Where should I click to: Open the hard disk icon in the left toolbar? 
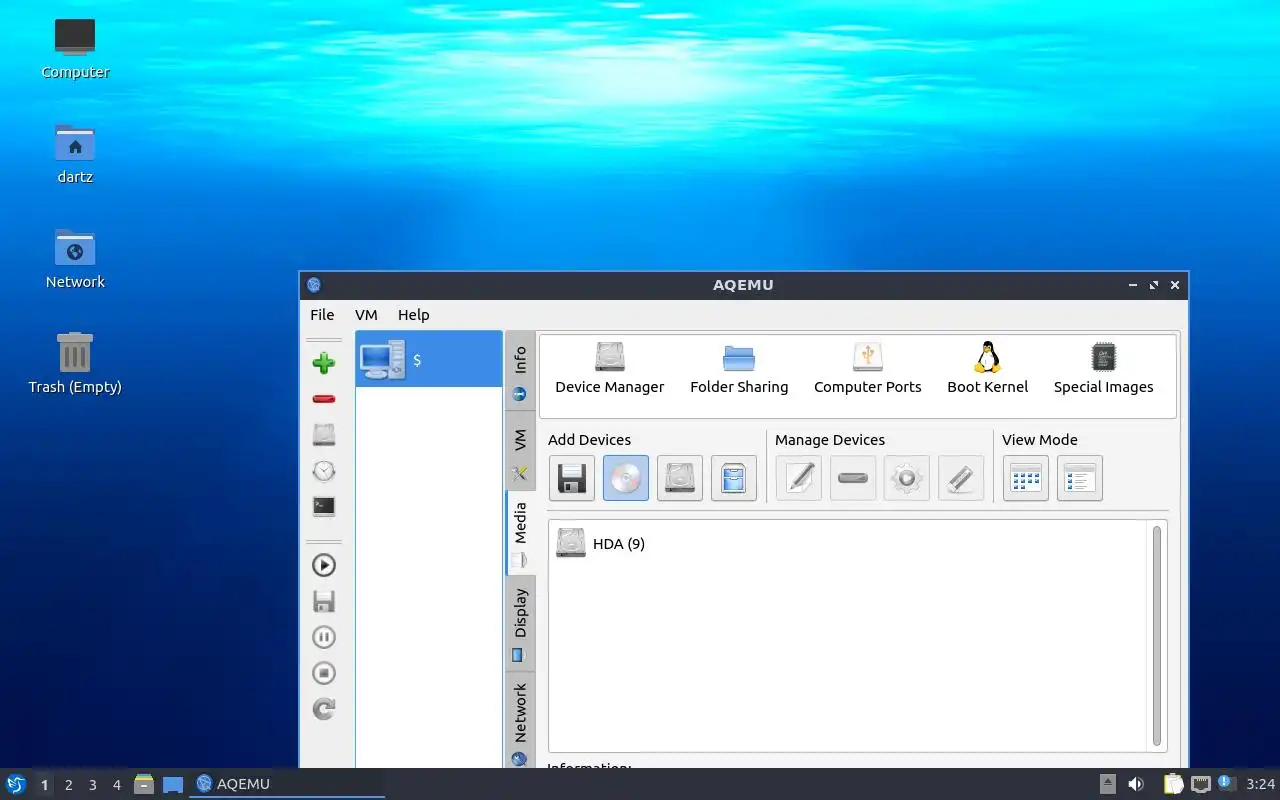pyautogui.click(x=323, y=435)
